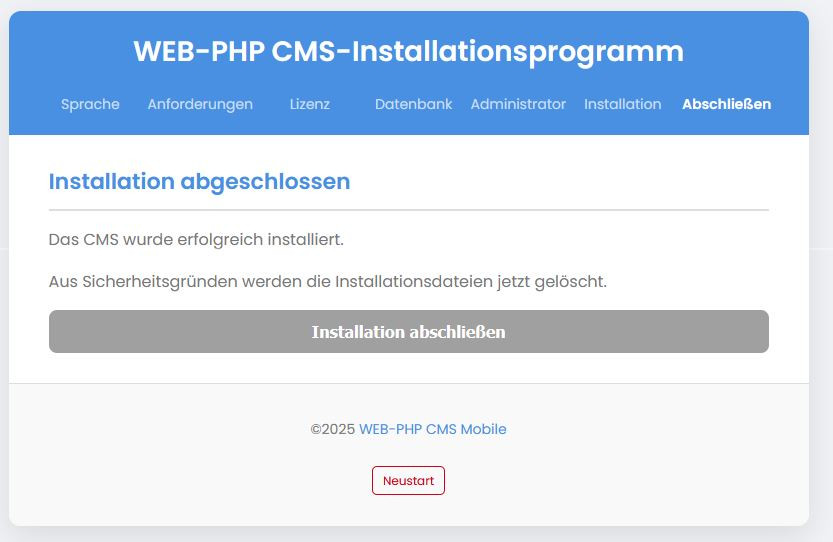833x542 pixels.
Task: Open the WEB-PHP CMS Mobile link
Action: [432, 429]
